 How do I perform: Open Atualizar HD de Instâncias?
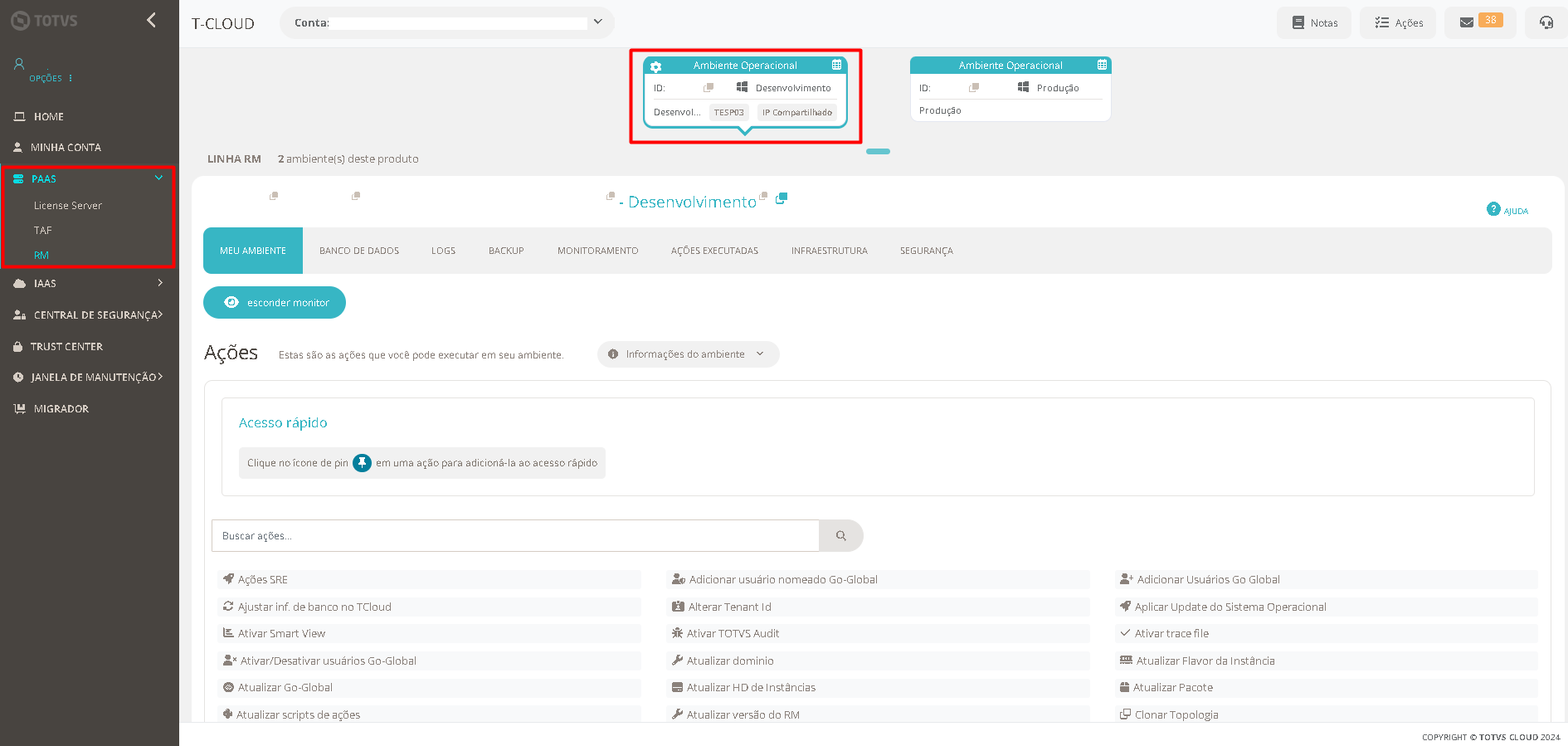pos(878,688)
